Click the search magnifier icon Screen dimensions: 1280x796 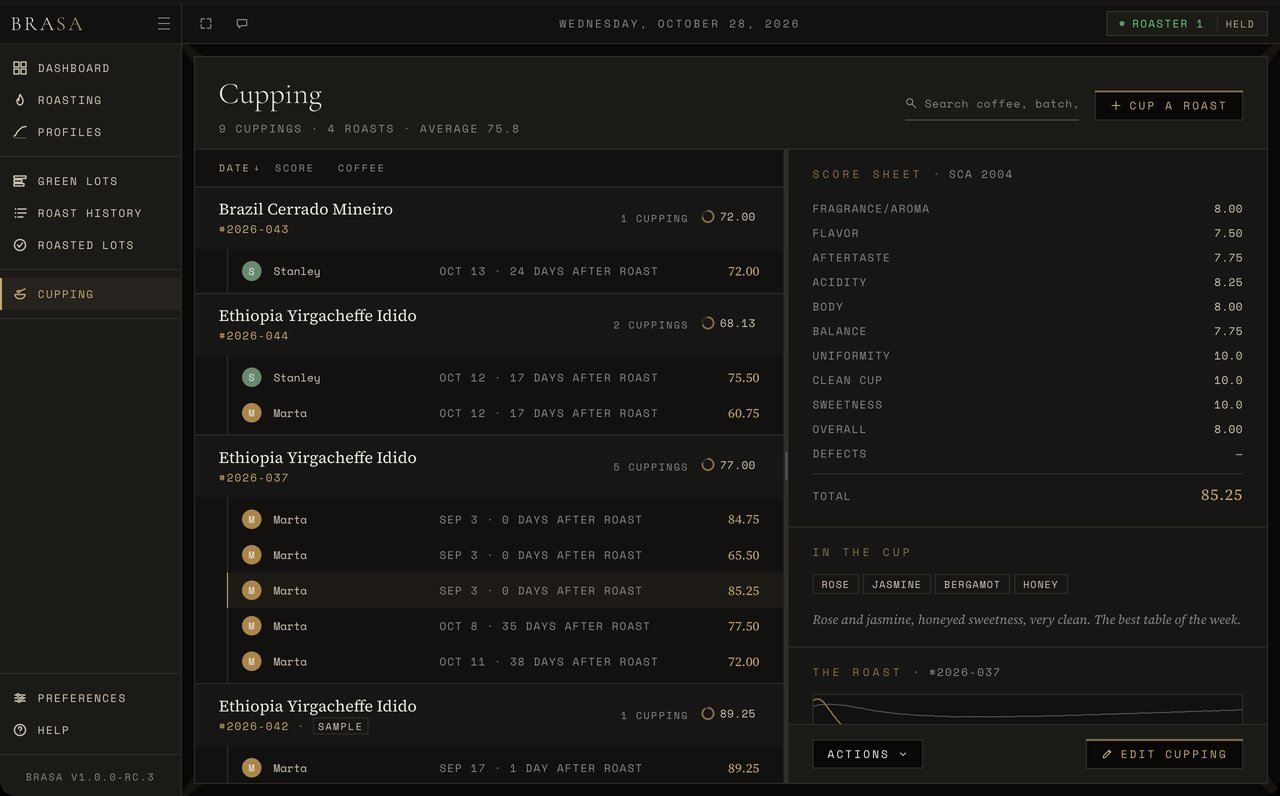coord(911,103)
